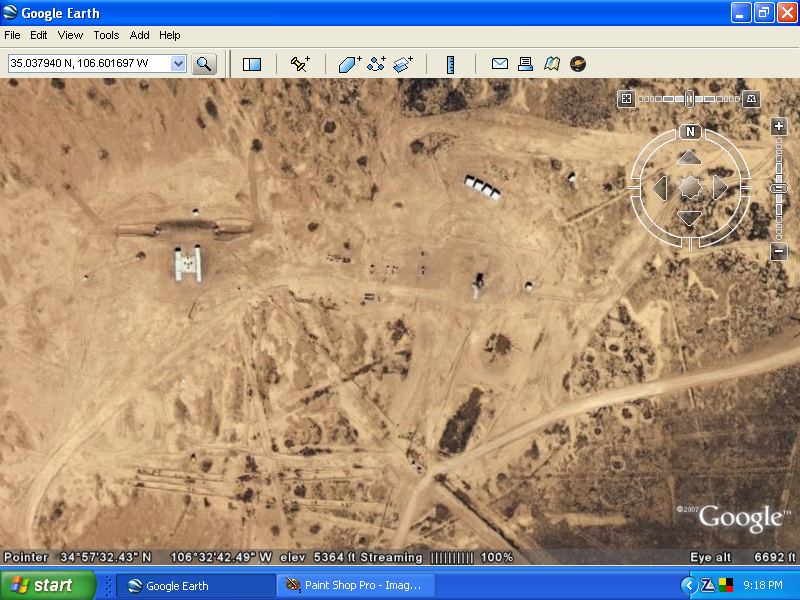
Task: Switch to Google Earth taskbar button
Action: (x=196, y=586)
